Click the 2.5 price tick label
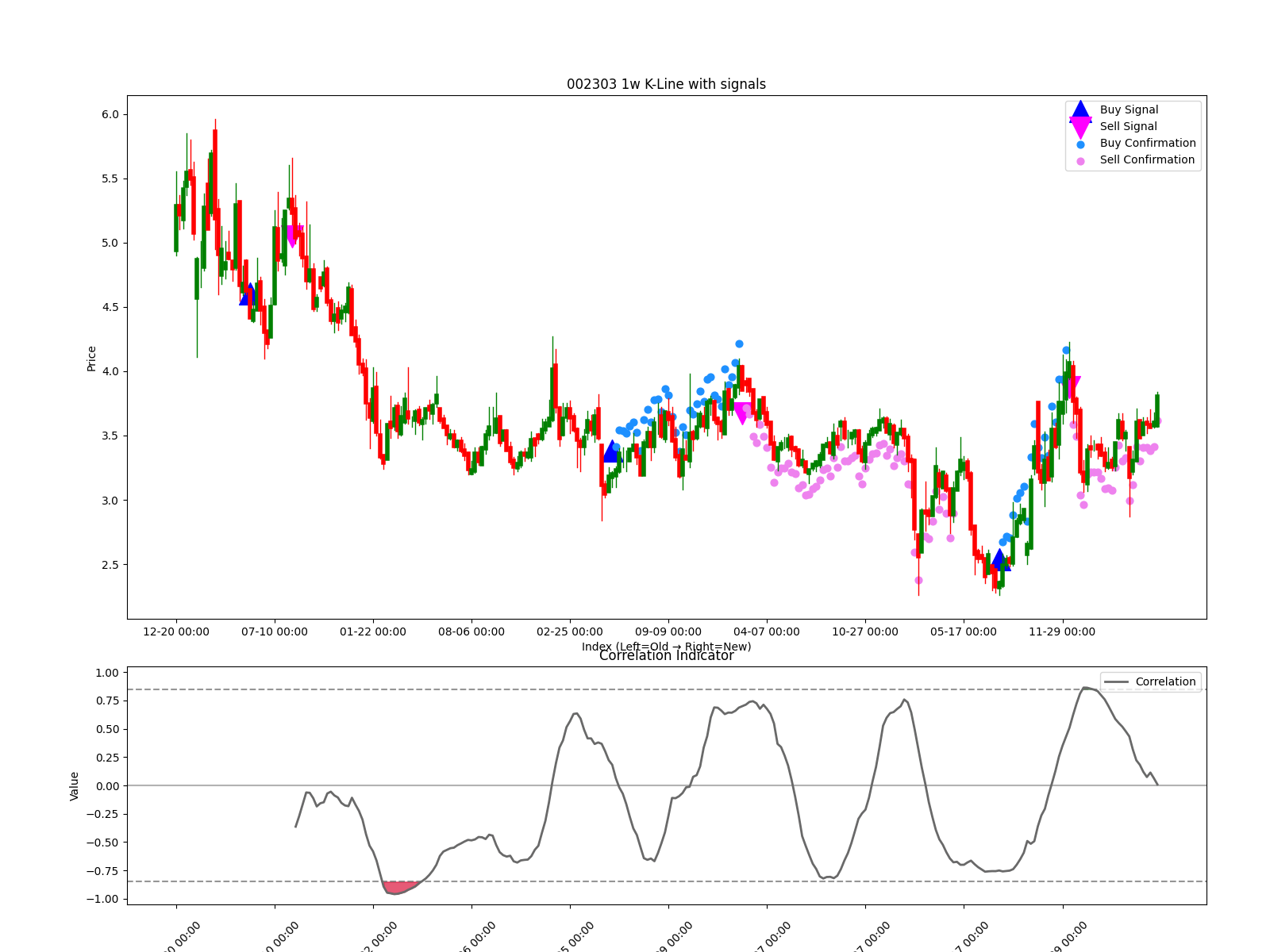The width and height of the screenshot is (1270, 952). point(110,565)
